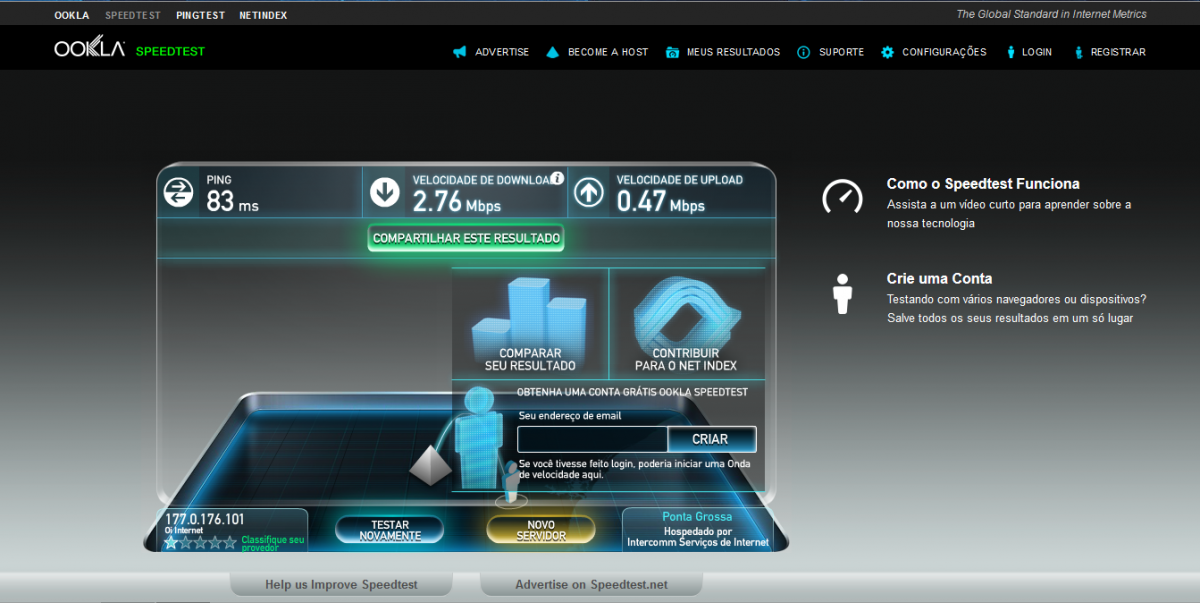Click the person icon beside Crie uma Conta
The width and height of the screenshot is (1200, 603).
pos(842,294)
